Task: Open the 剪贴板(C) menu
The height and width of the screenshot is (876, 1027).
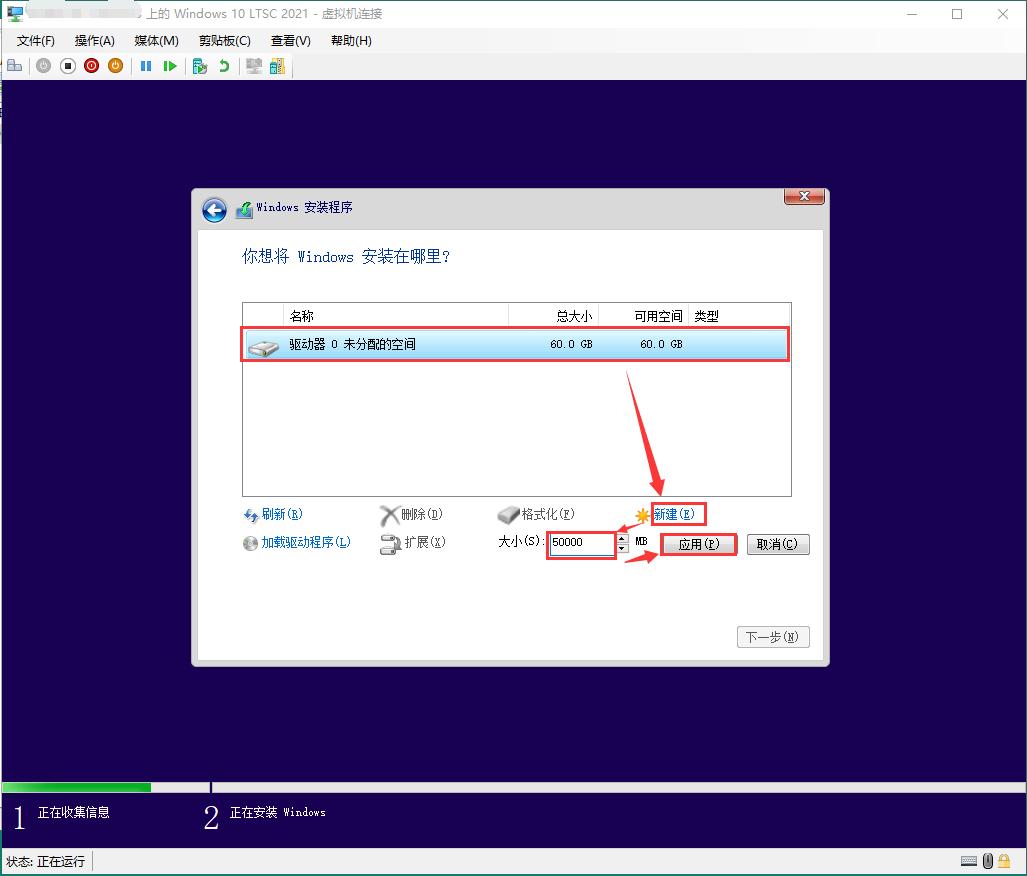Action: click(x=225, y=41)
